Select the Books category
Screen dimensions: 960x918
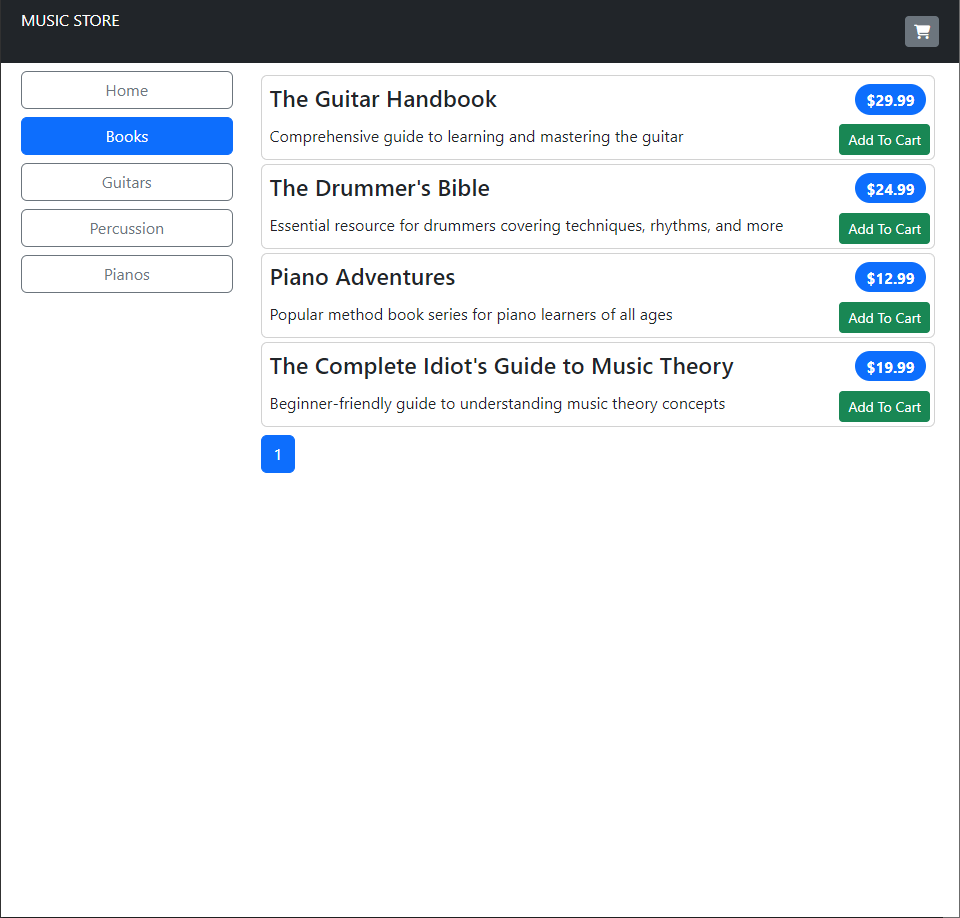(x=127, y=136)
